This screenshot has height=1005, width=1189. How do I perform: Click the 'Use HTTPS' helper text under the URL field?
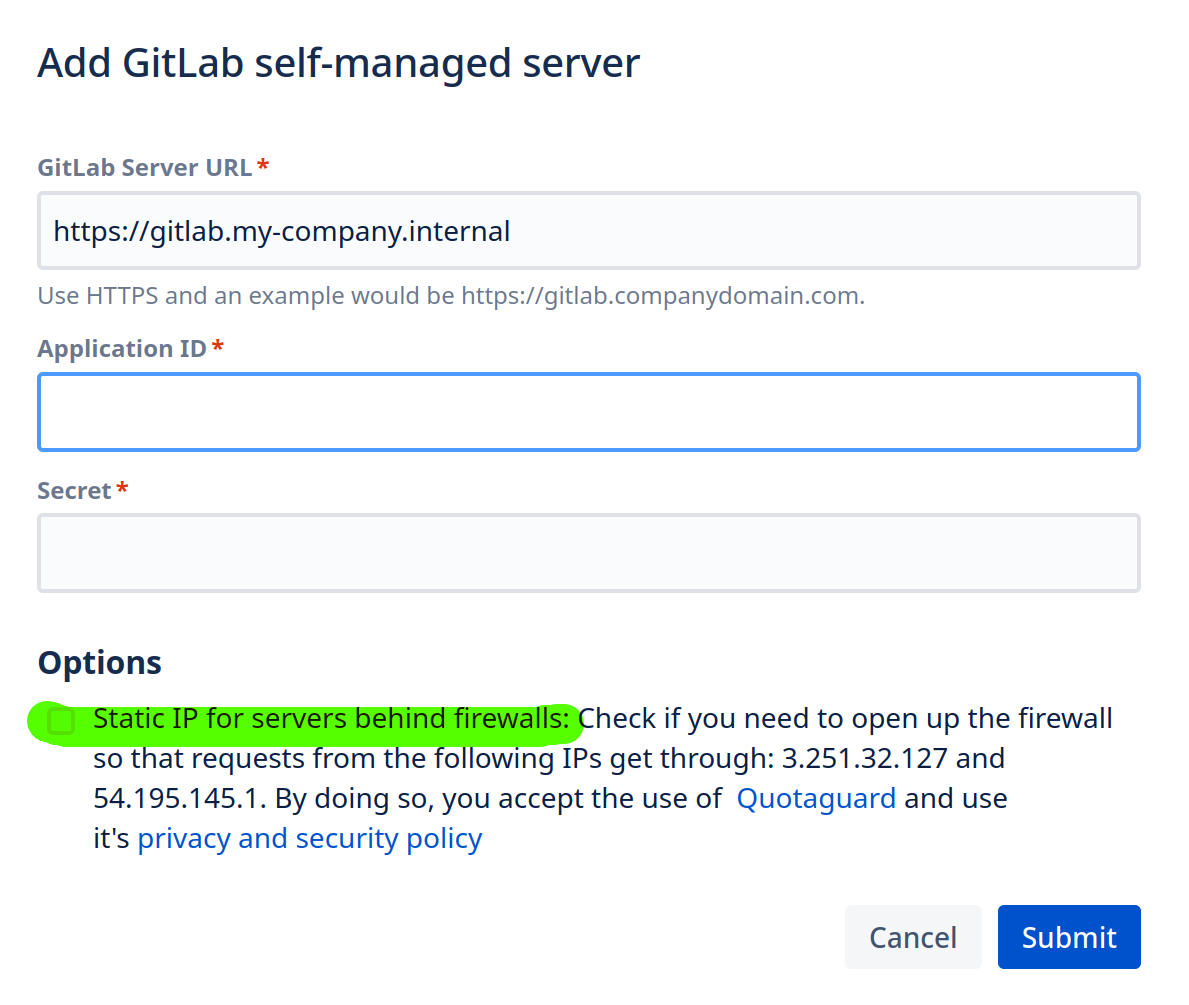point(450,296)
